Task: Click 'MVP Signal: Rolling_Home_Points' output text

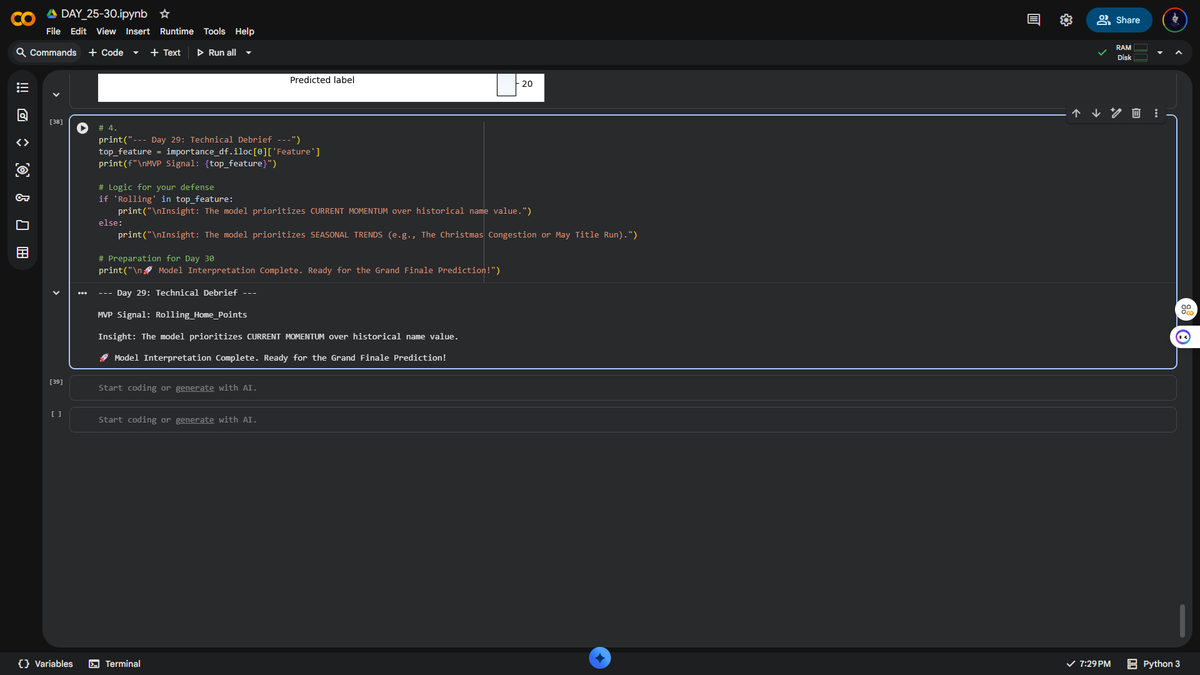Action: point(173,314)
